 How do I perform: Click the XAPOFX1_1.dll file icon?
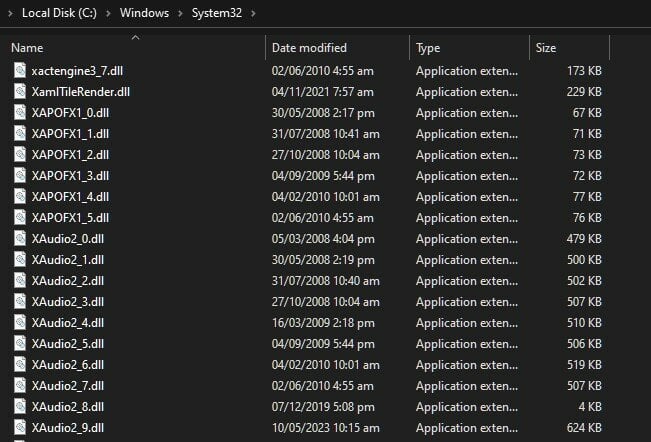20,134
